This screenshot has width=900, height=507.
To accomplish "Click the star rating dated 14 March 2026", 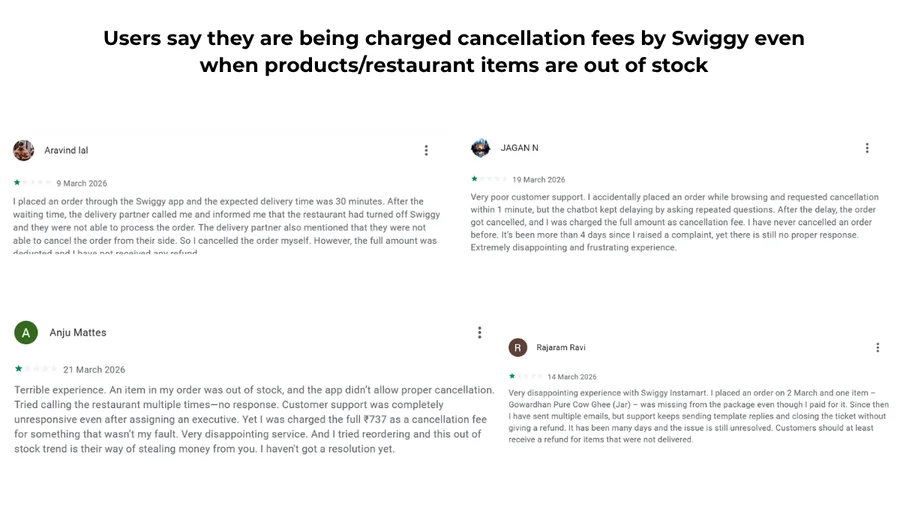I will coord(525,376).
